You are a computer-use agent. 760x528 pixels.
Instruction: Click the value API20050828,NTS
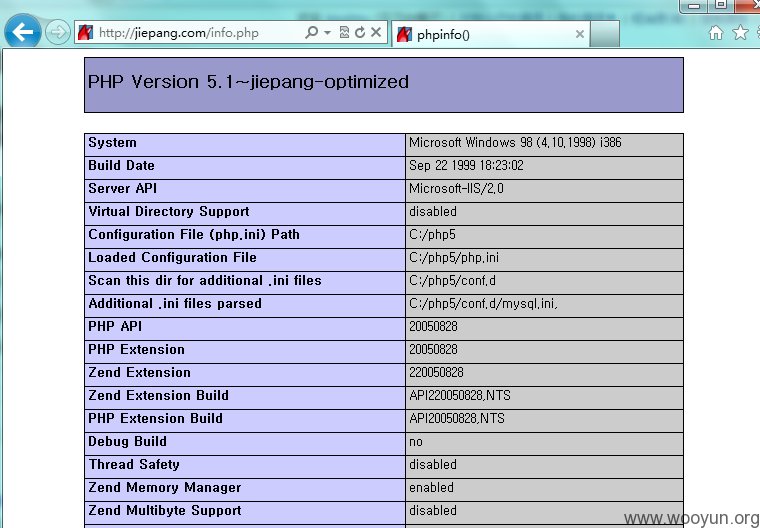tap(457, 418)
